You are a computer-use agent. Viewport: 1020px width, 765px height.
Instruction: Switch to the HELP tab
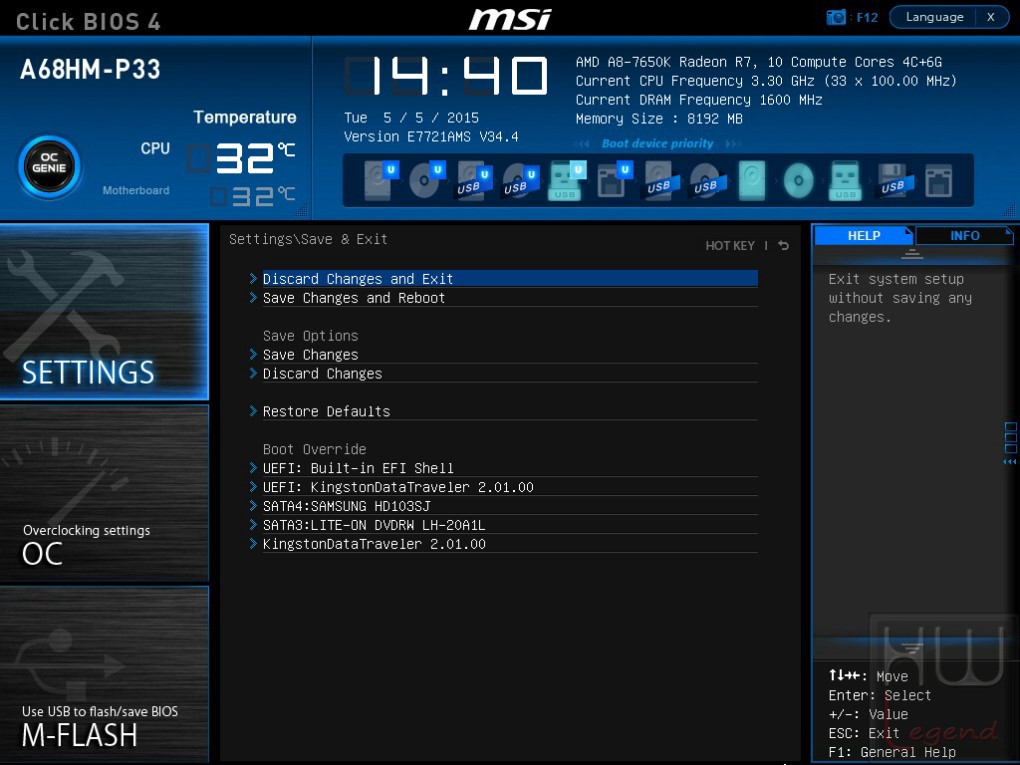click(x=864, y=235)
